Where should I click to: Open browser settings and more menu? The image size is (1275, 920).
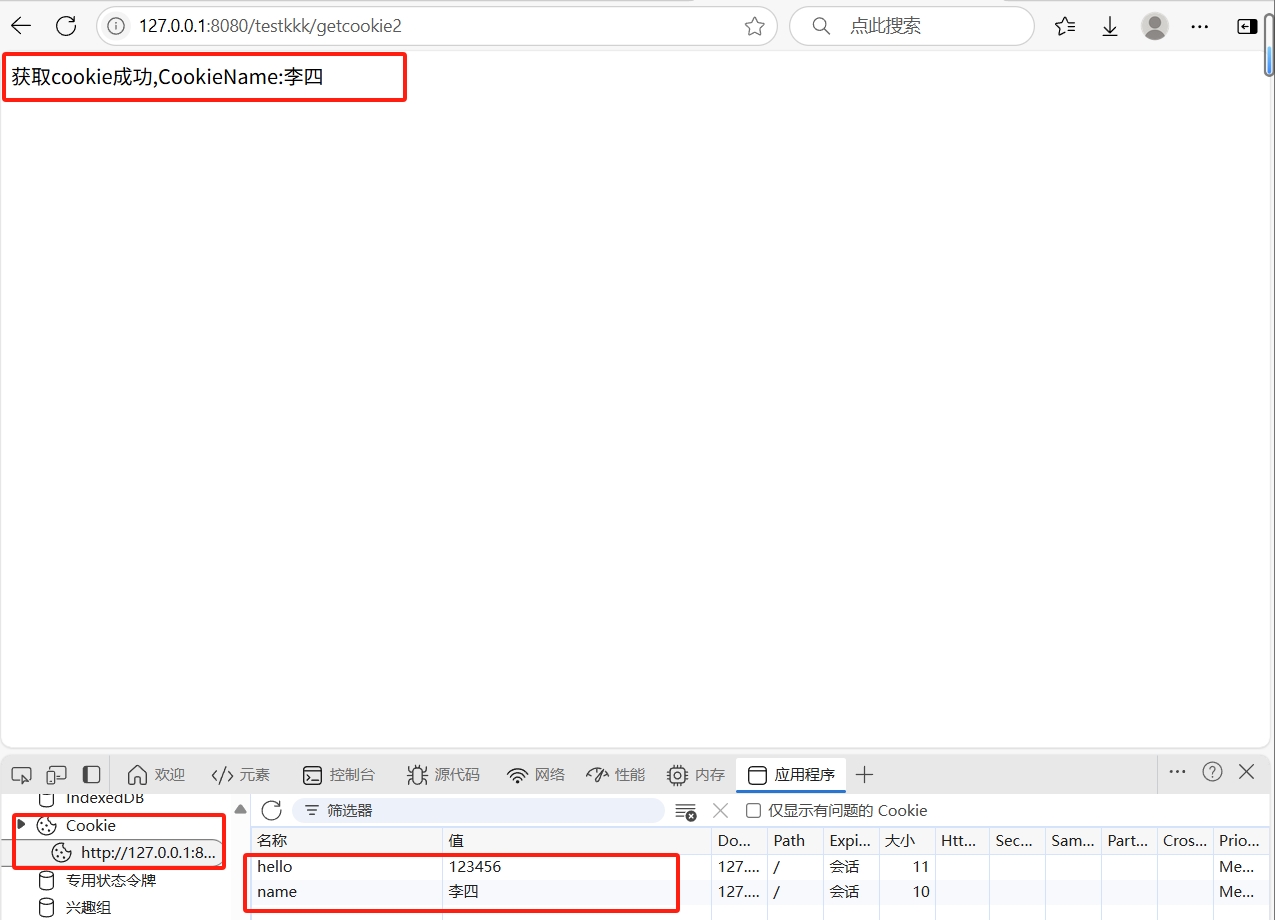[x=1200, y=26]
